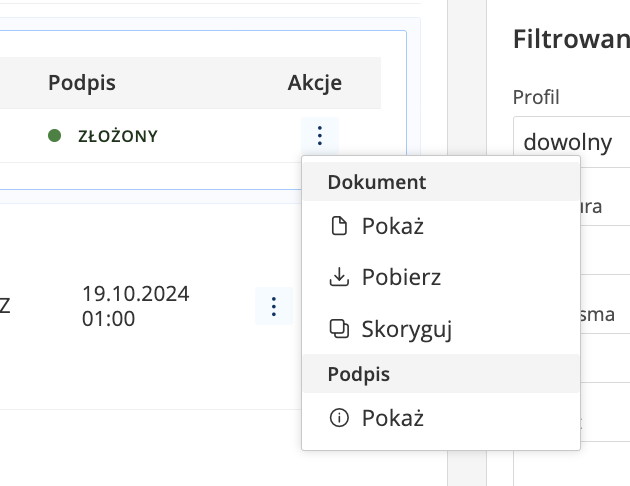The width and height of the screenshot is (630, 486).
Task: Click the download arrow icon next to Pobierz
Action: pyautogui.click(x=339, y=277)
